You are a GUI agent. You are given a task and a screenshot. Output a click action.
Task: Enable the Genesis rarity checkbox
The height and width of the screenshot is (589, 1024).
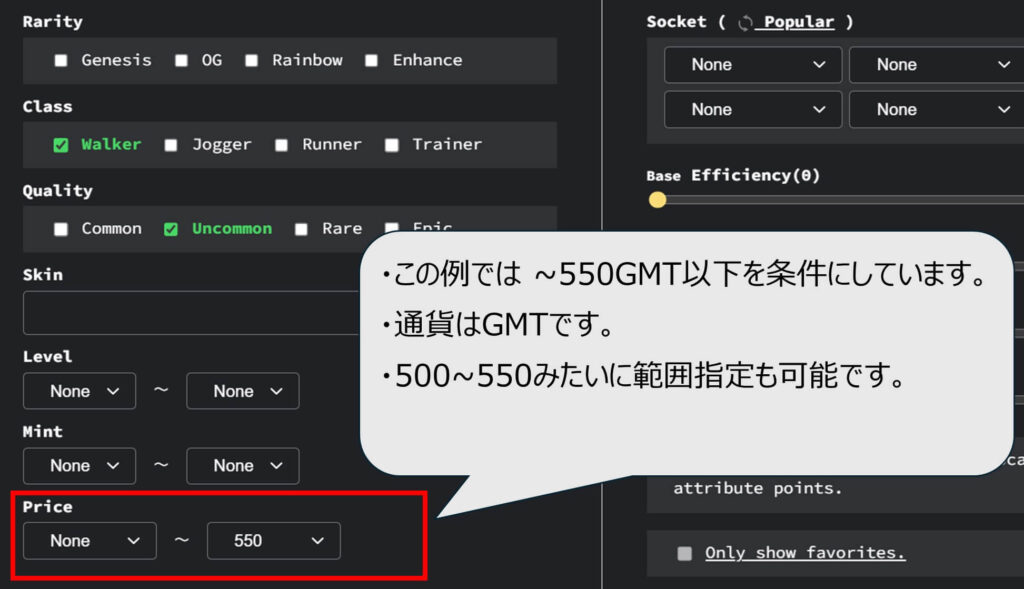[x=61, y=61]
